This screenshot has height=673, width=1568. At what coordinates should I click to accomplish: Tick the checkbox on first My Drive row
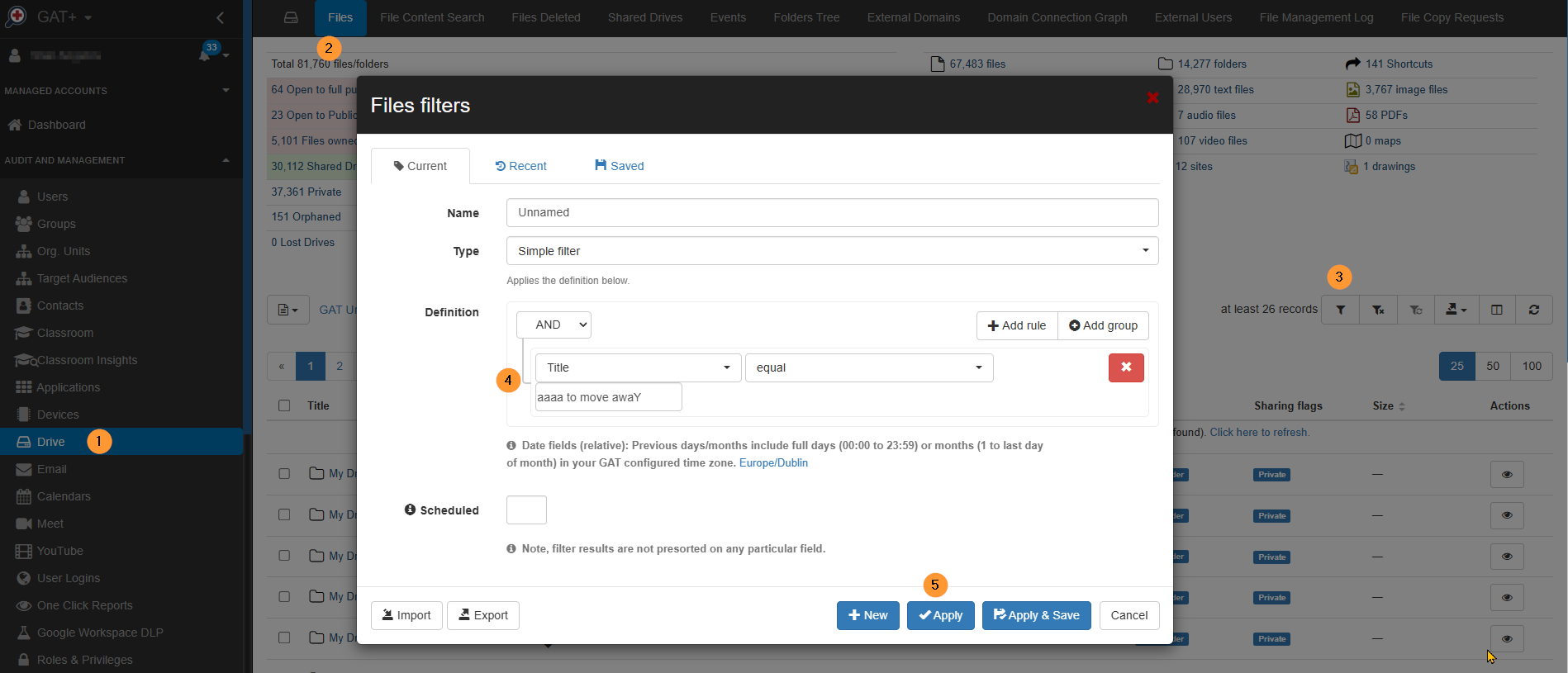tap(284, 474)
